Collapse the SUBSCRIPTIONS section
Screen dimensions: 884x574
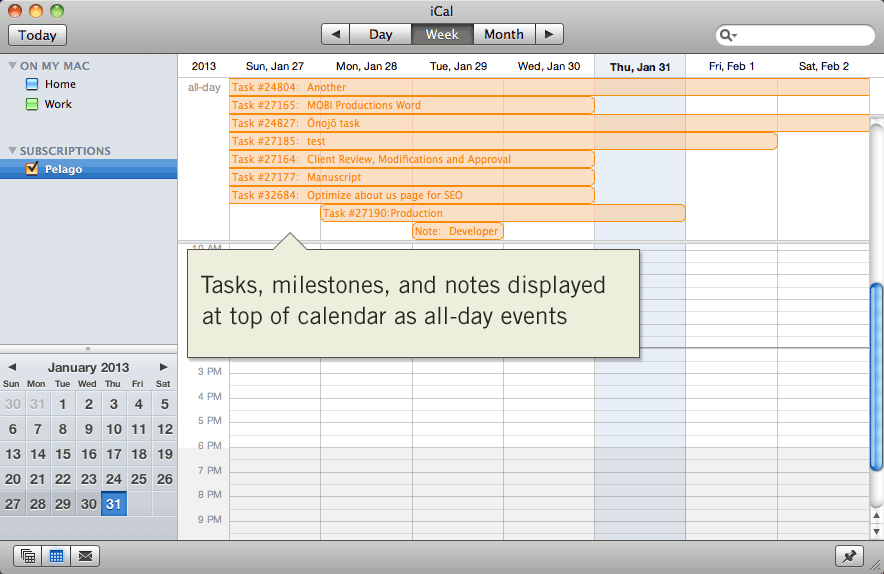coord(12,151)
